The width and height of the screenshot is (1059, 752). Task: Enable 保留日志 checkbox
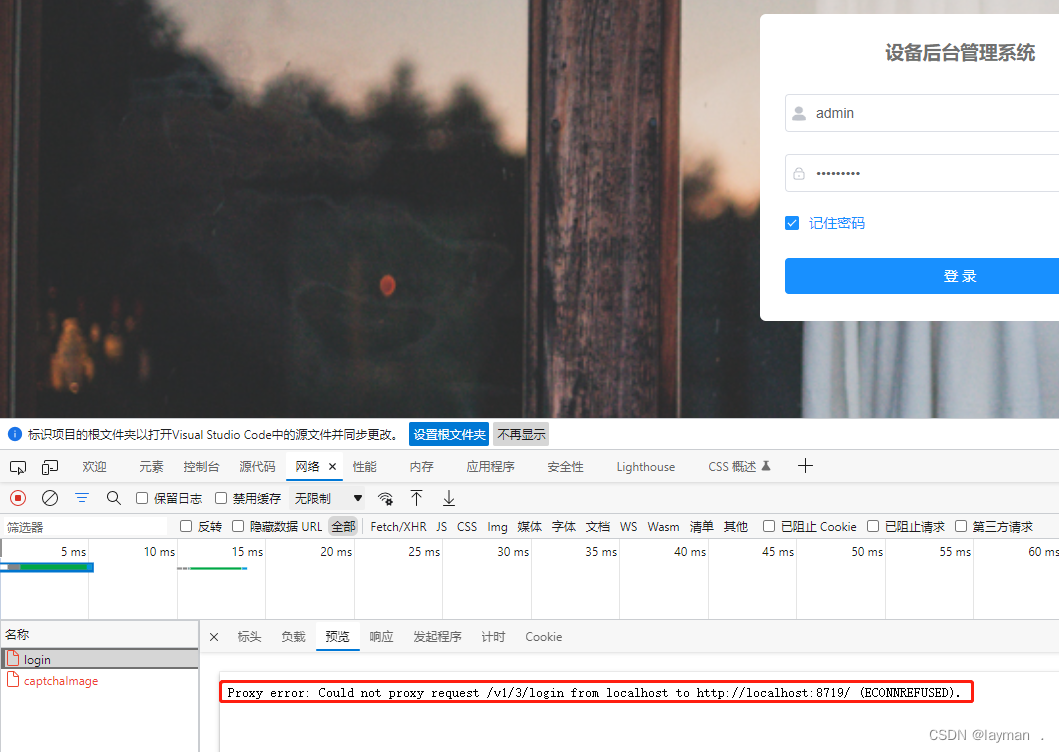pos(142,498)
